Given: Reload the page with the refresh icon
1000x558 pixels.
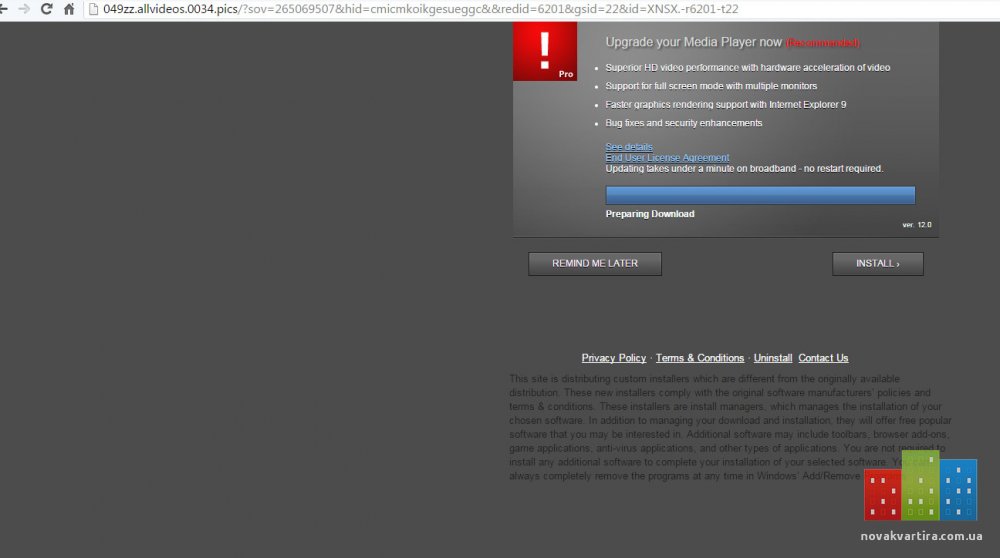Looking at the screenshot, I should [46, 9].
